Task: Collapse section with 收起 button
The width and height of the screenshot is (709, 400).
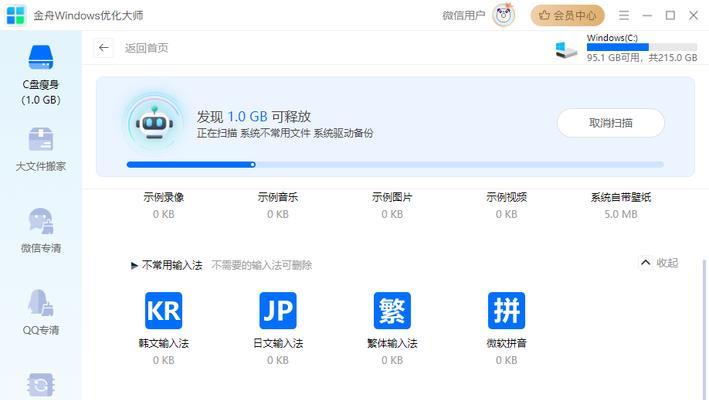Action: 659,263
